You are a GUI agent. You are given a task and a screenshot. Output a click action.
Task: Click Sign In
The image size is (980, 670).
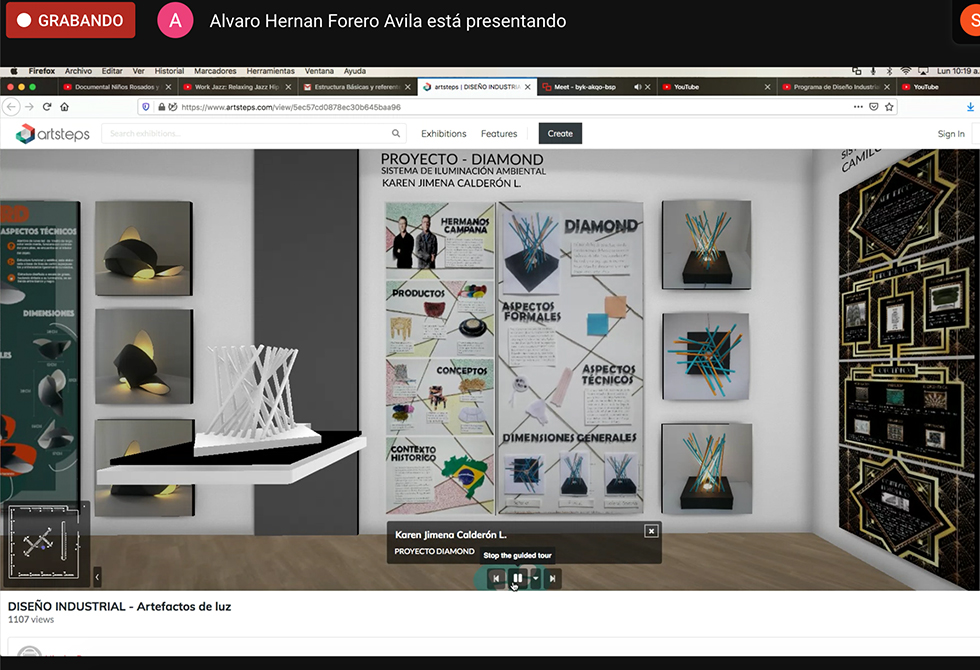coord(950,134)
